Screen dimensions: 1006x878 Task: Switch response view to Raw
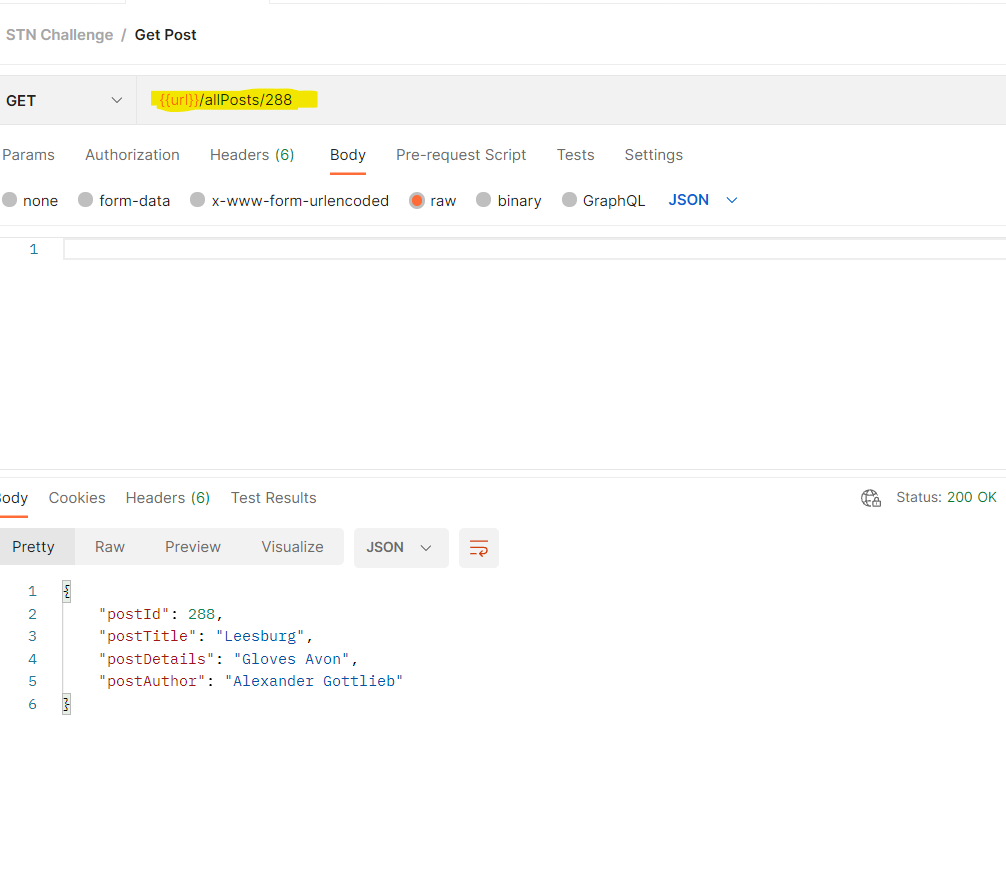pos(110,547)
